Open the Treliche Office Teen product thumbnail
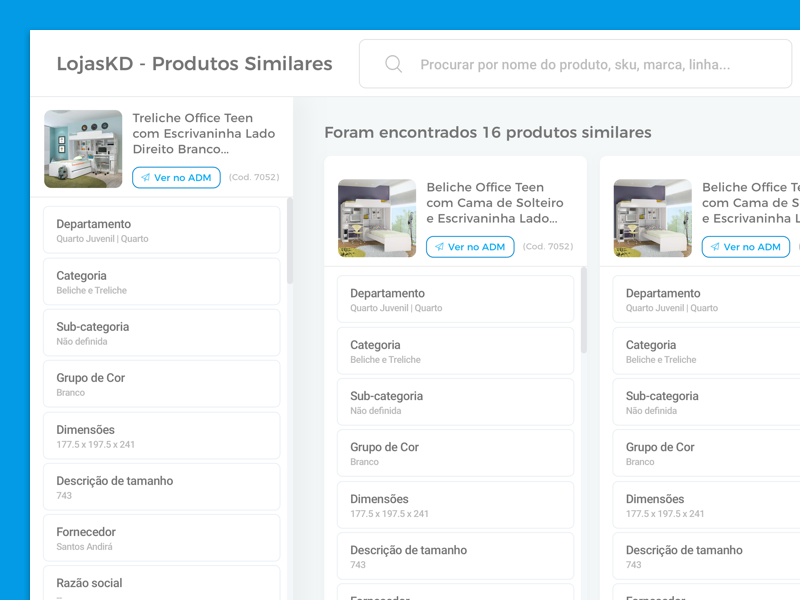Image resolution: width=800 pixels, height=600 pixels. point(83,149)
